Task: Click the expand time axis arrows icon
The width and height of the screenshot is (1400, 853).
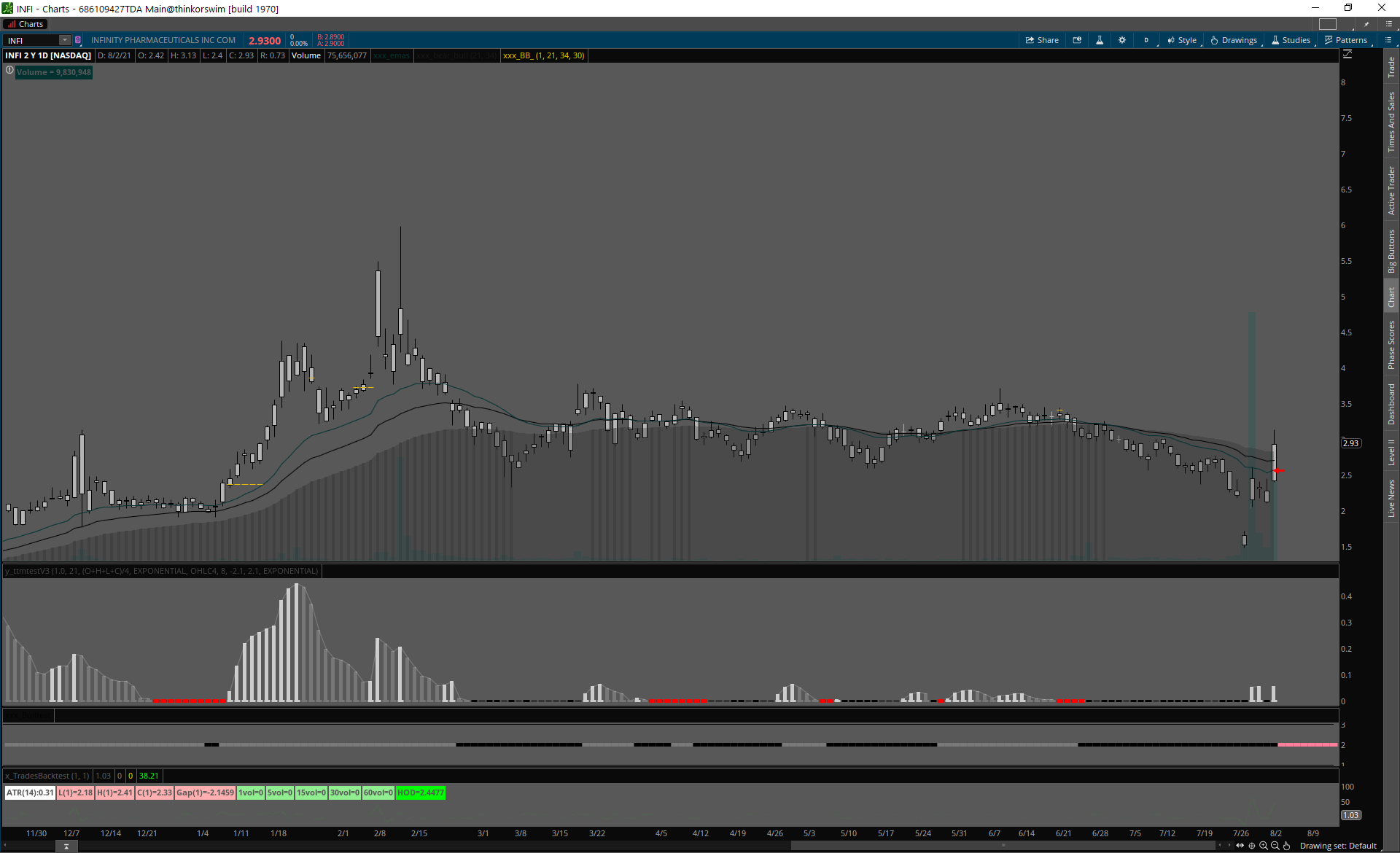Action: (x=1240, y=846)
